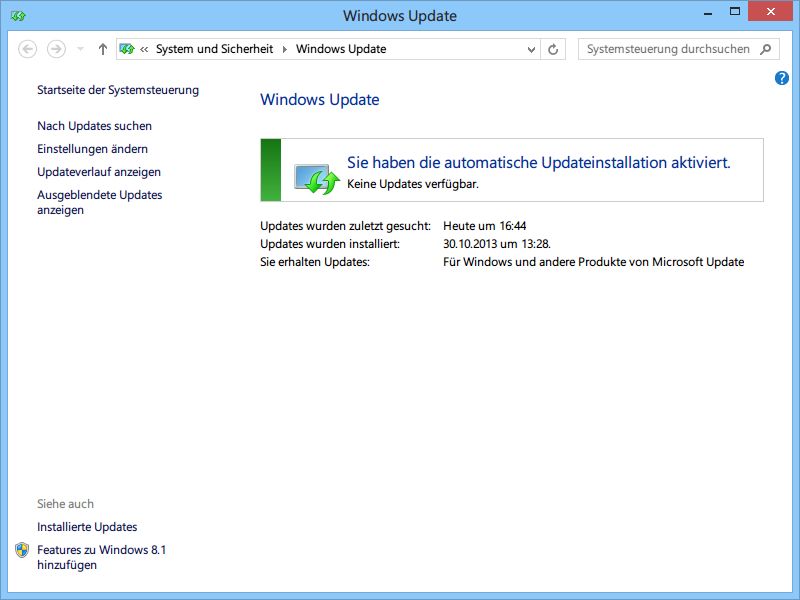This screenshot has width=800, height=600.
Task: Click the search magnifier icon
Action: [x=765, y=49]
